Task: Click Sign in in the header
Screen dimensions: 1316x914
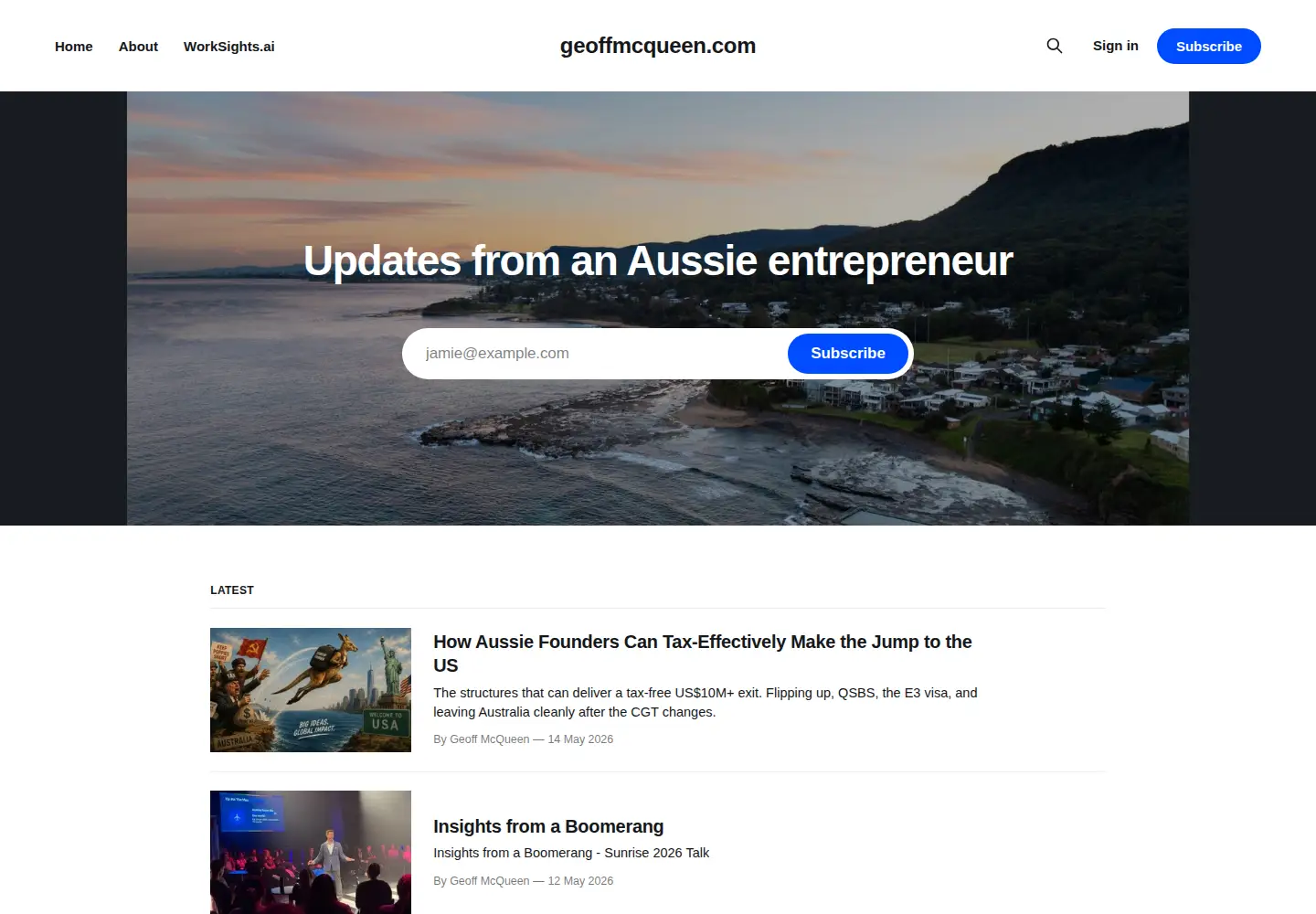Action: 1116,46
